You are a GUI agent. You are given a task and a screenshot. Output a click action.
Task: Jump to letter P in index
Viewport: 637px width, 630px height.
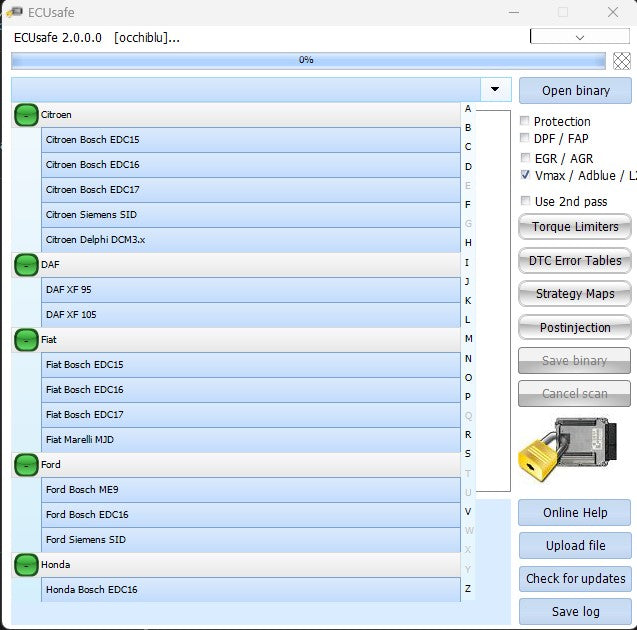[x=468, y=396]
